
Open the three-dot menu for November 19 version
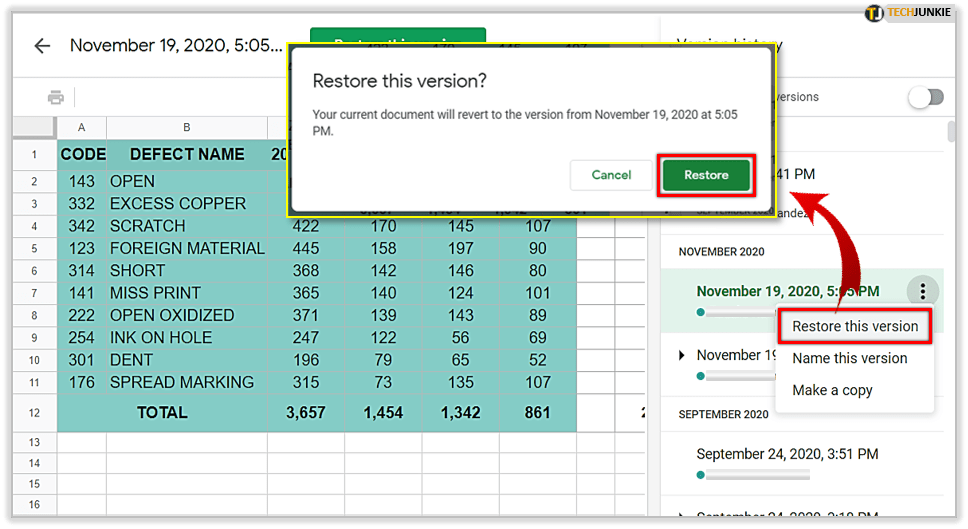tap(922, 292)
